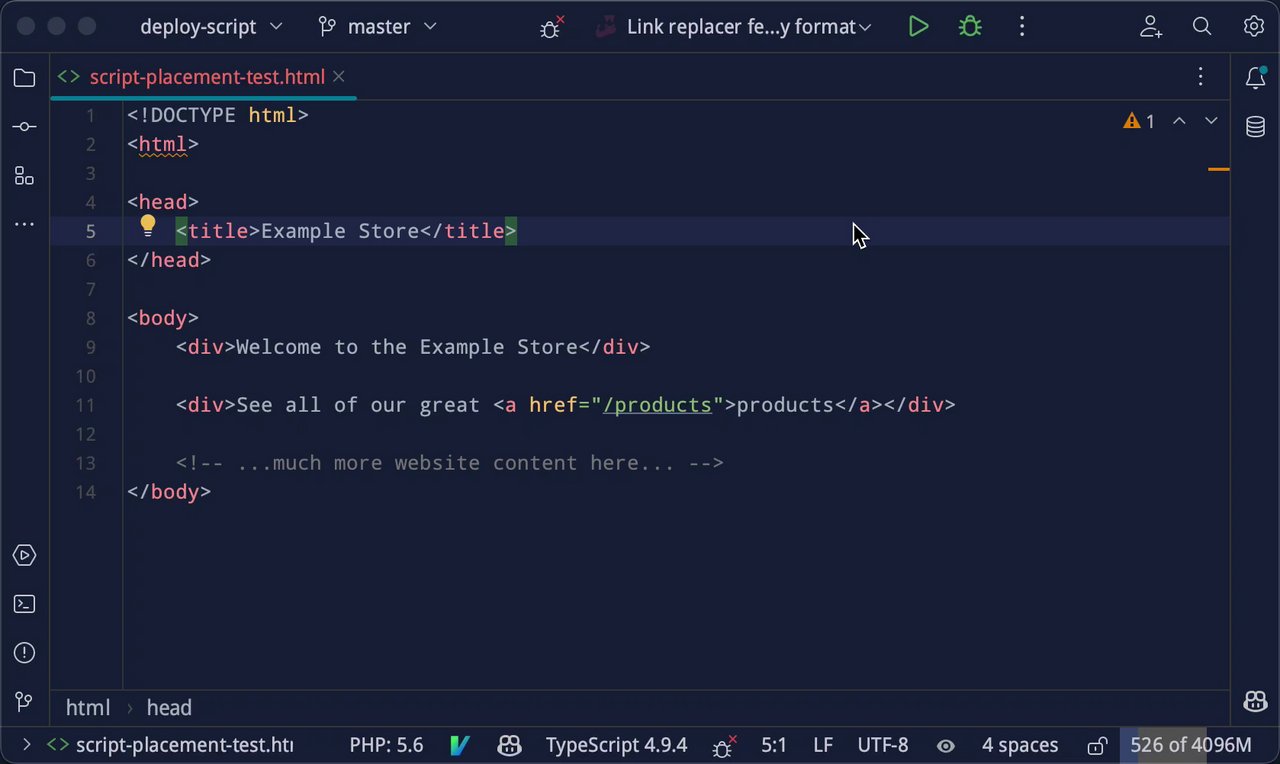Open the Commit tool window
The height and width of the screenshot is (764, 1280).
click(24, 127)
